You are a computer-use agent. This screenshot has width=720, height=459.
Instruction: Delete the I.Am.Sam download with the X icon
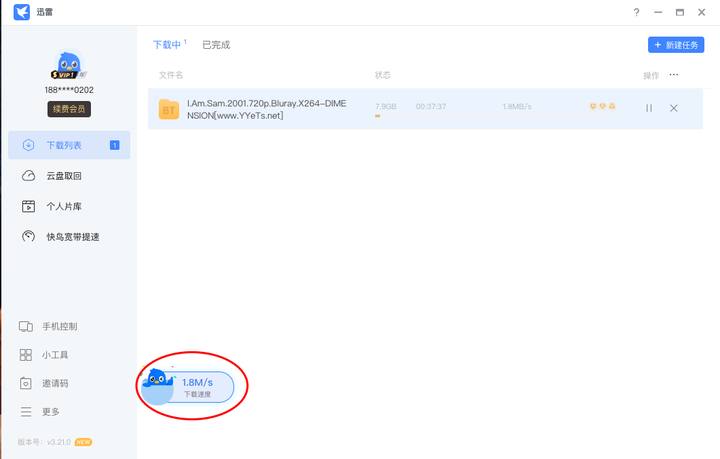pyautogui.click(x=673, y=108)
